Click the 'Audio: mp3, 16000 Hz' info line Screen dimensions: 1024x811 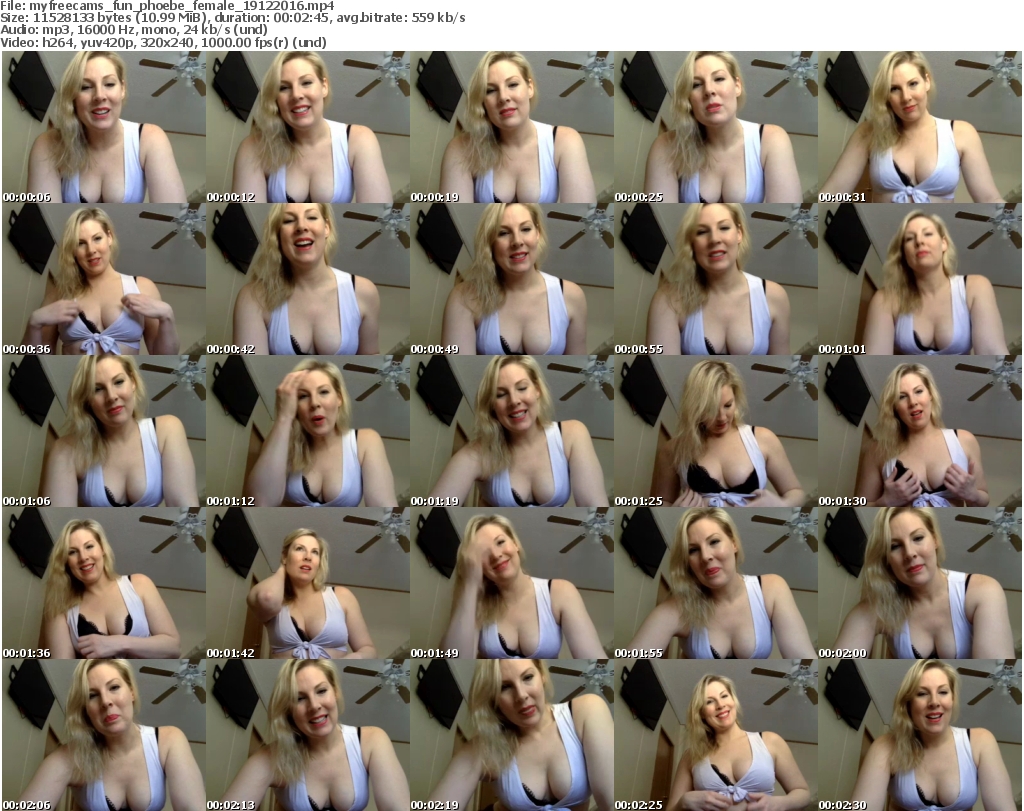(133, 30)
